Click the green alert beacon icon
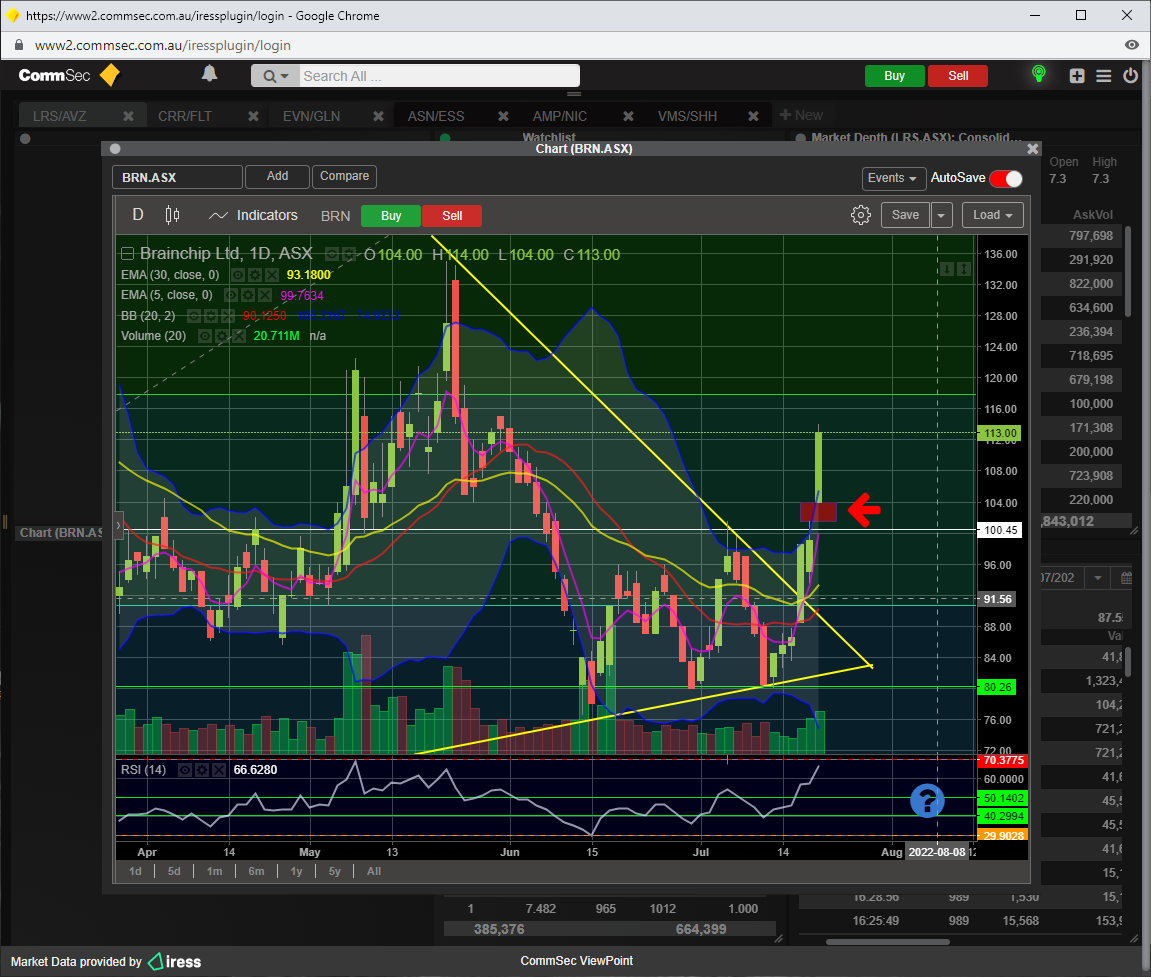The height and width of the screenshot is (977, 1151). 1039,75
